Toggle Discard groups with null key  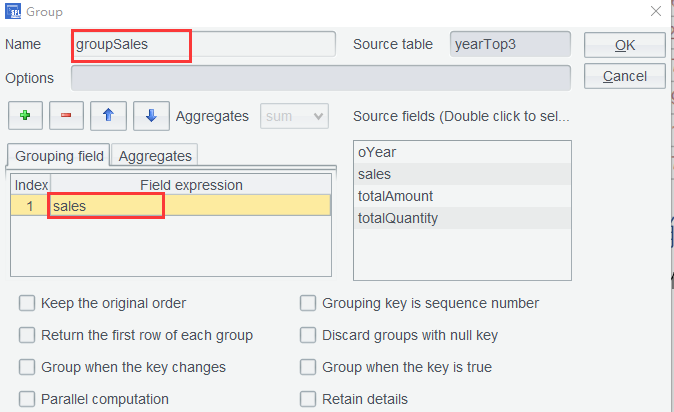coord(309,335)
